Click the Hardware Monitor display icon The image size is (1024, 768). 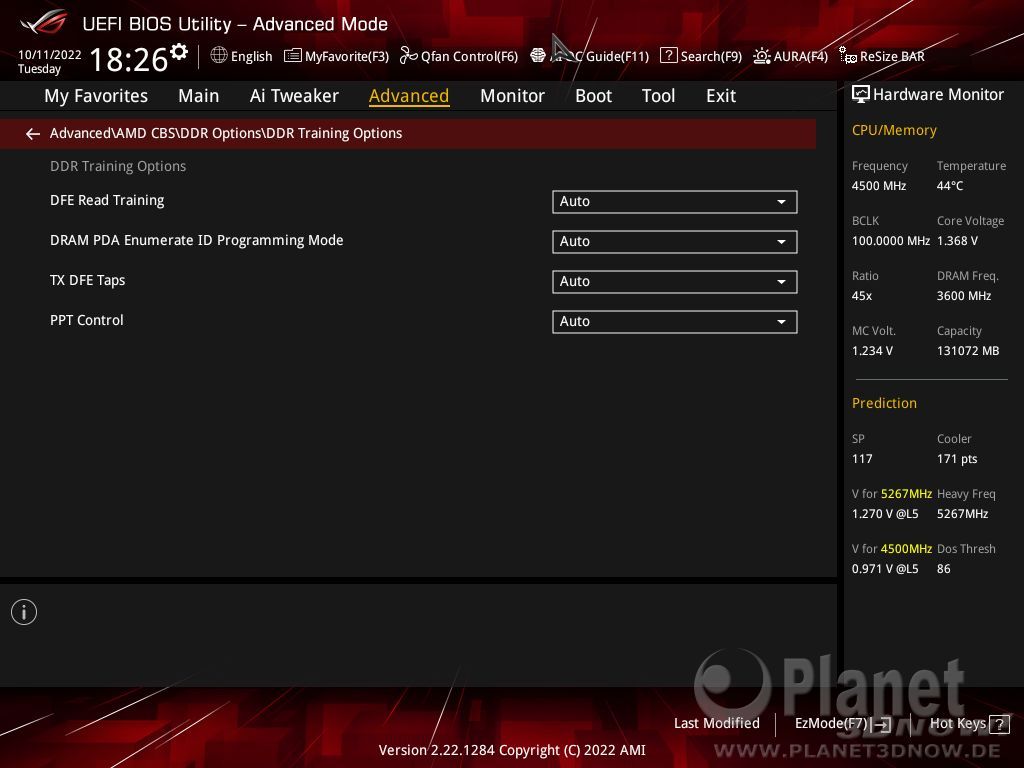(861, 95)
